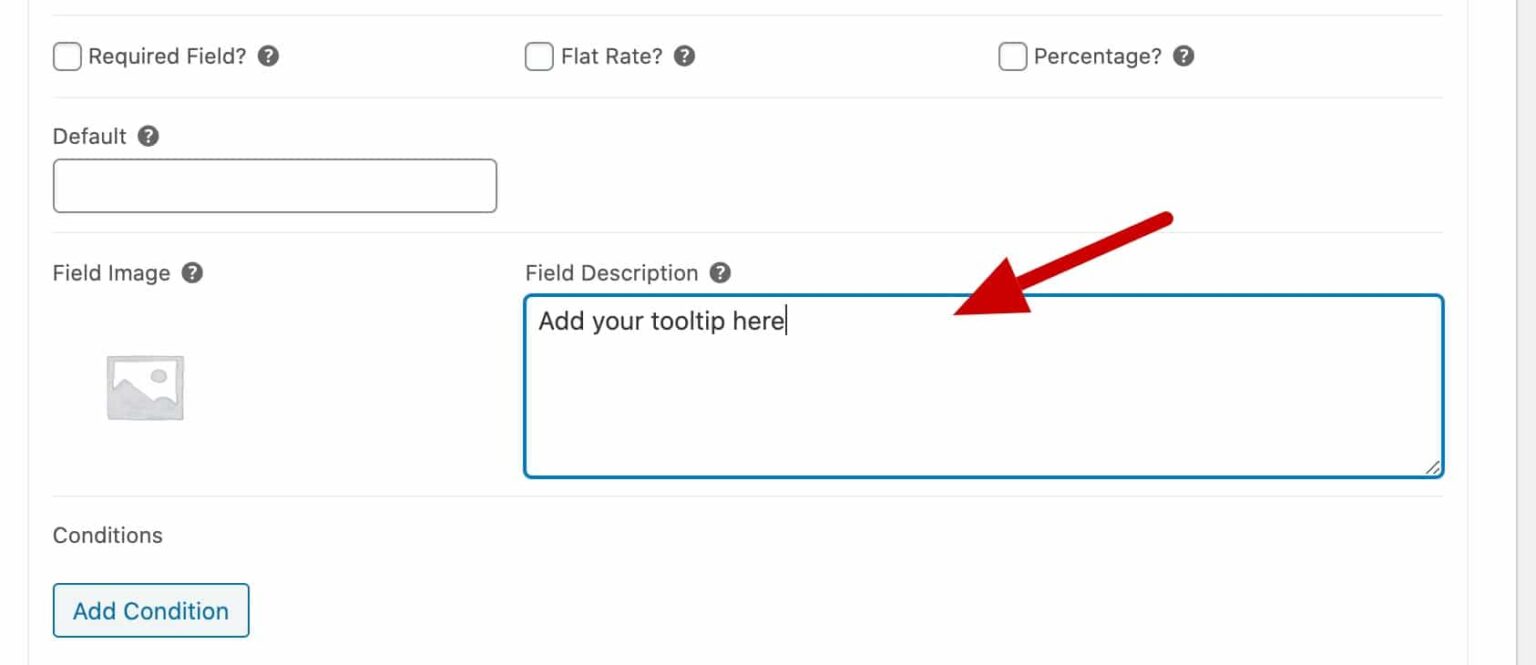This screenshot has height=665, width=1536.
Task: Click inside the Default input box
Action: click(274, 185)
